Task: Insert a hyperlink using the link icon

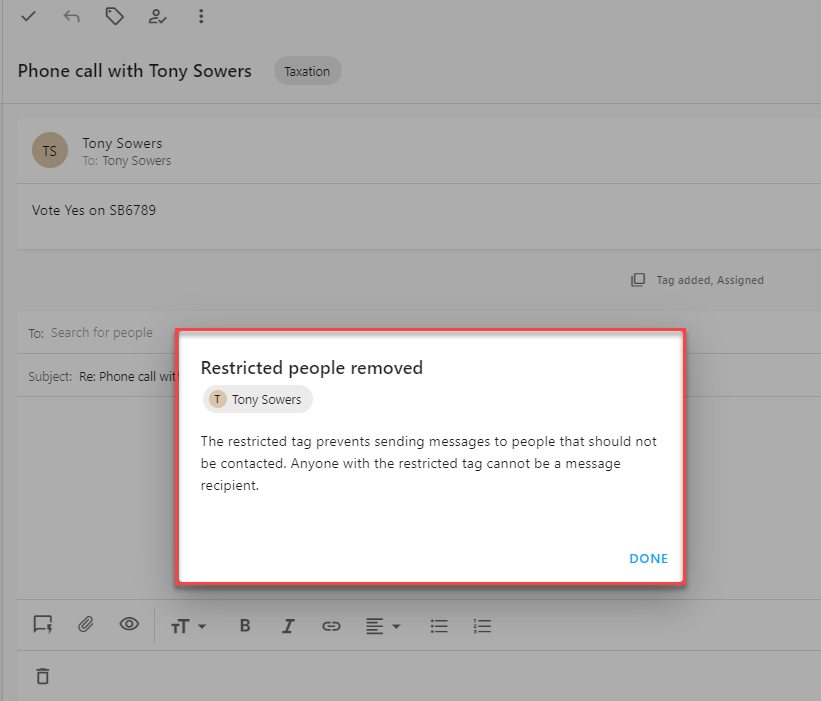Action: tap(331, 626)
